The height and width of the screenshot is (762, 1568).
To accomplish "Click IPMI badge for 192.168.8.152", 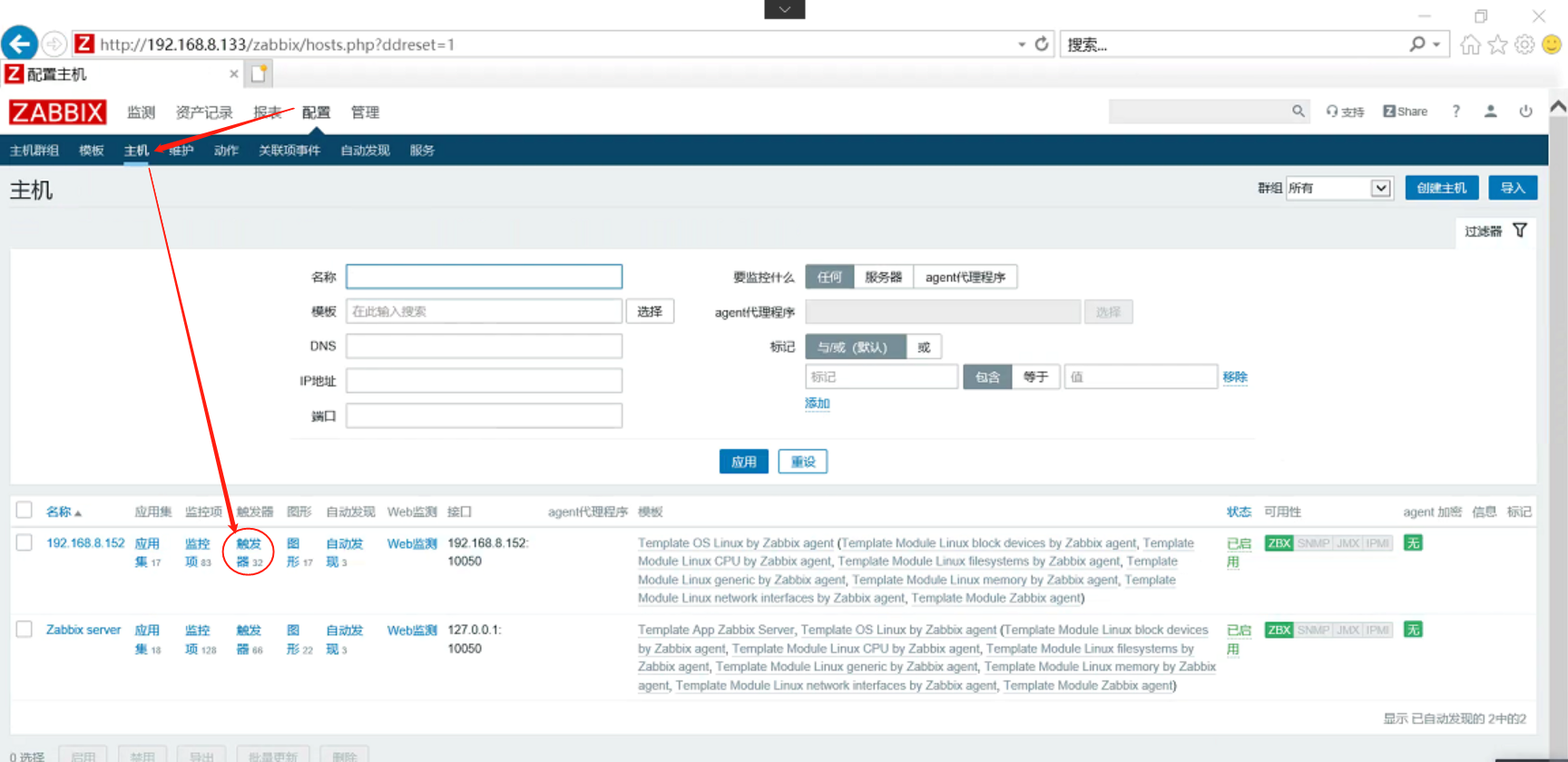I will 1377,543.
